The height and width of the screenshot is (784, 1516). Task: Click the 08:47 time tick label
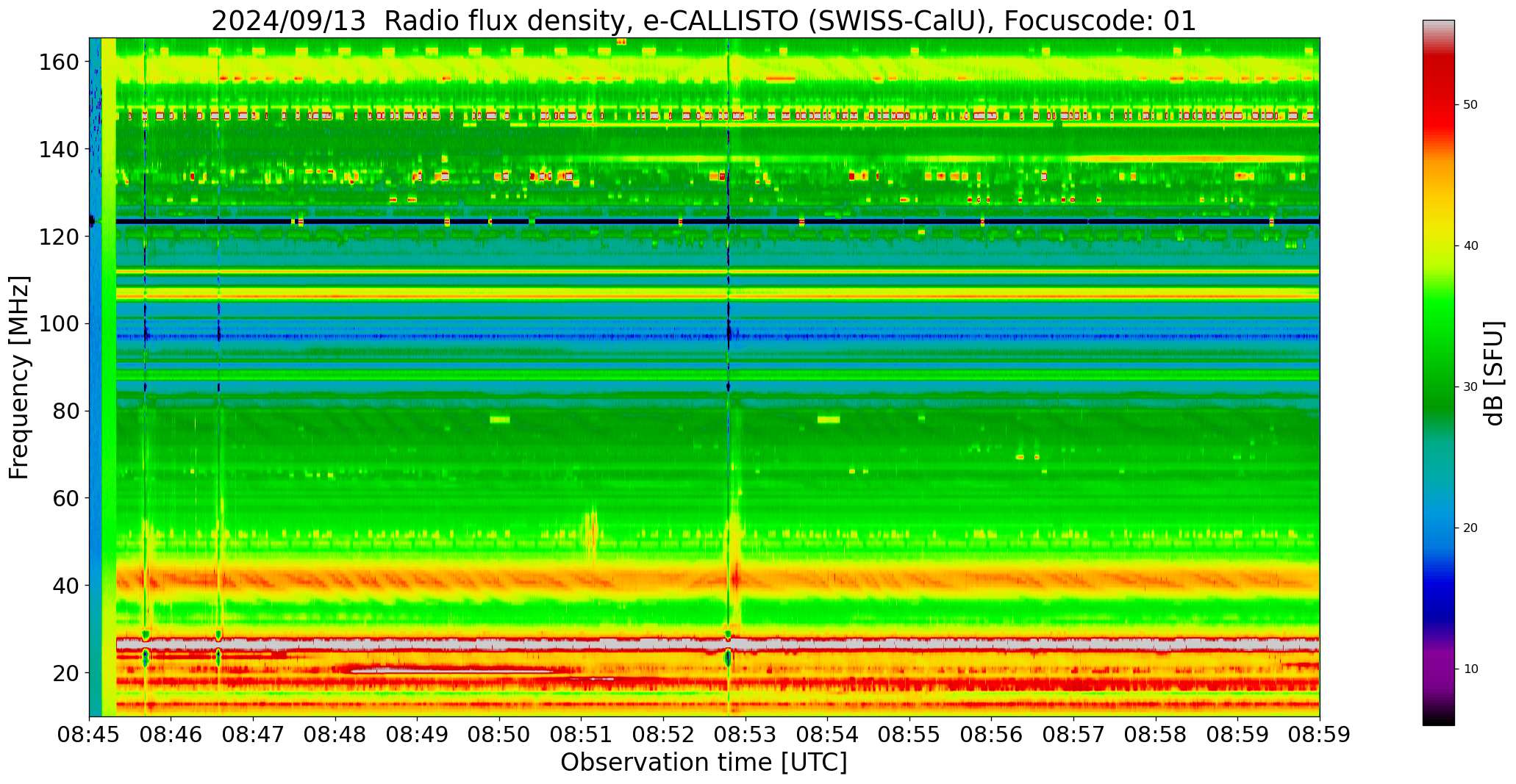254,735
